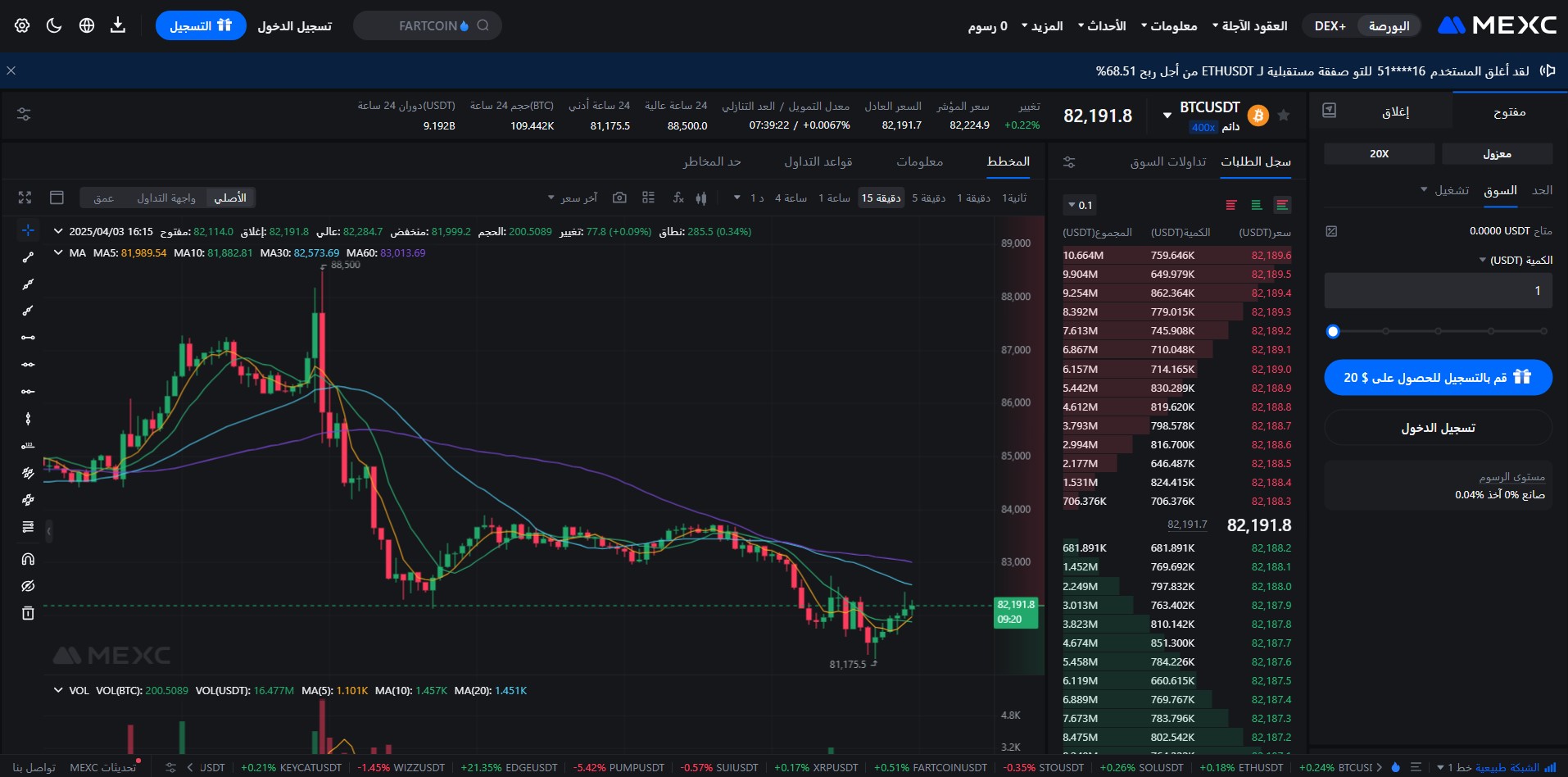Click the download app icon
Viewport: 1568px width, 777px height.
(118, 25)
